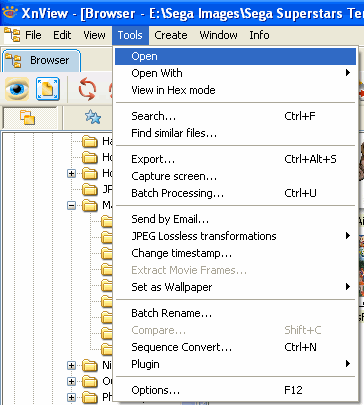364x405 pixels.
Task: Open Options... from Tools menu
Action: 235,390
